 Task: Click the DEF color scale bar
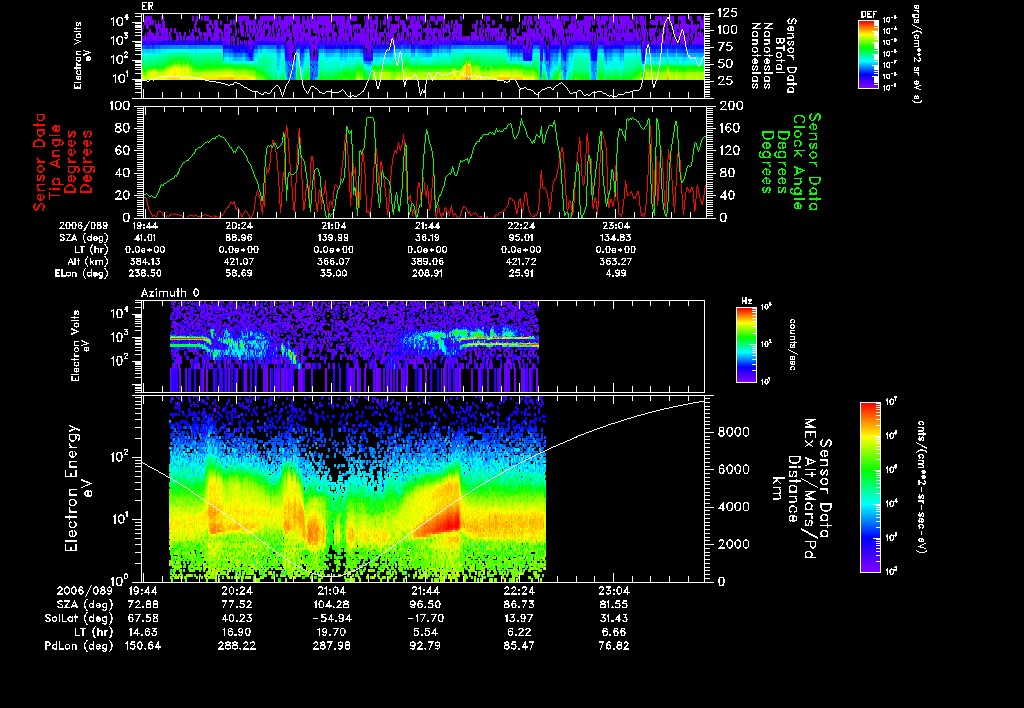click(868, 54)
